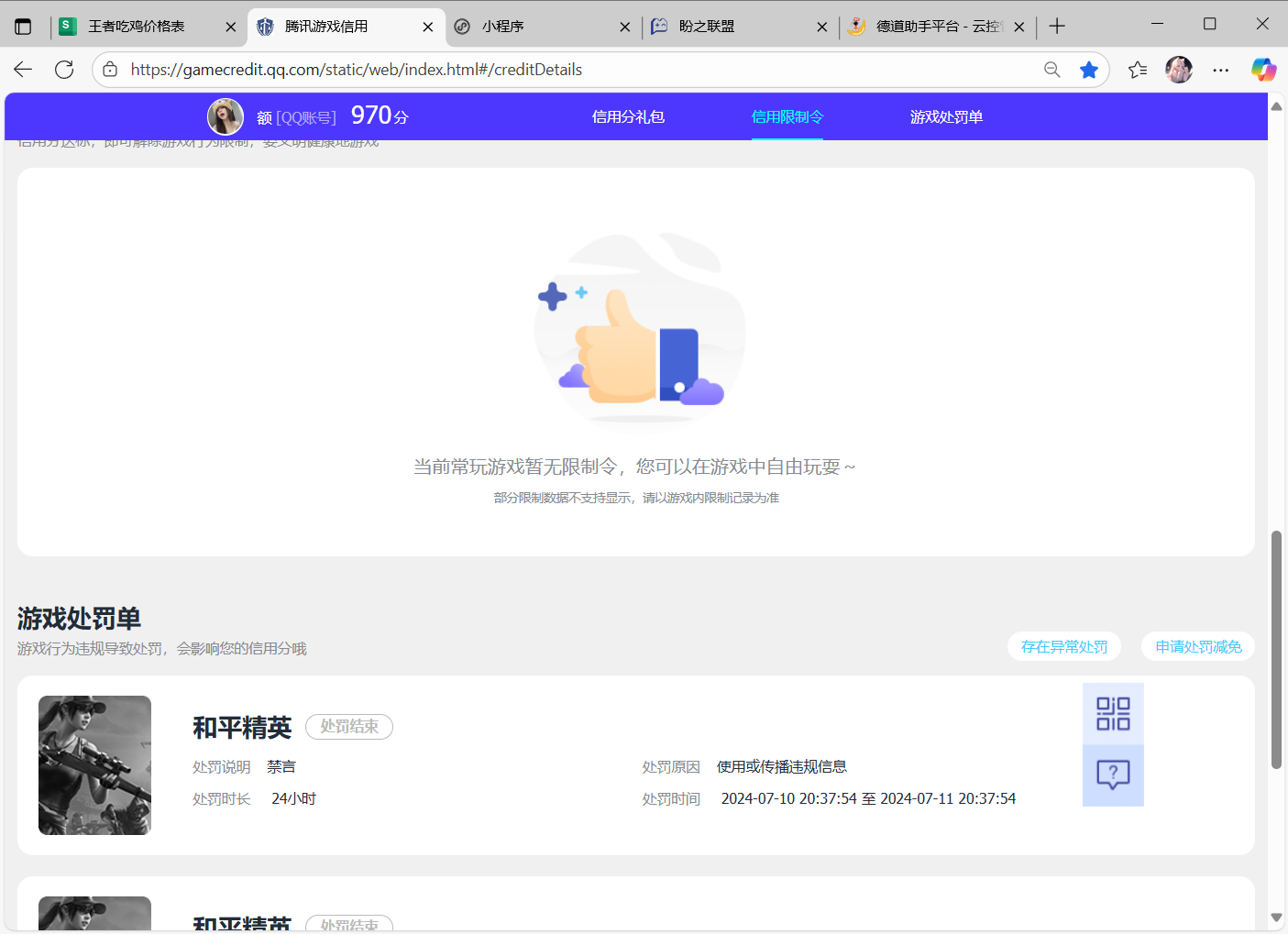The height and width of the screenshot is (934, 1288).
Task: Close the 小程序 tab
Action: click(625, 27)
